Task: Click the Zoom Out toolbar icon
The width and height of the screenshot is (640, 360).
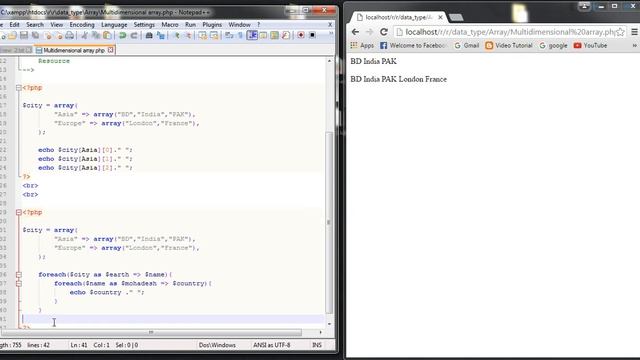Action: pyautogui.click(x=188, y=36)
